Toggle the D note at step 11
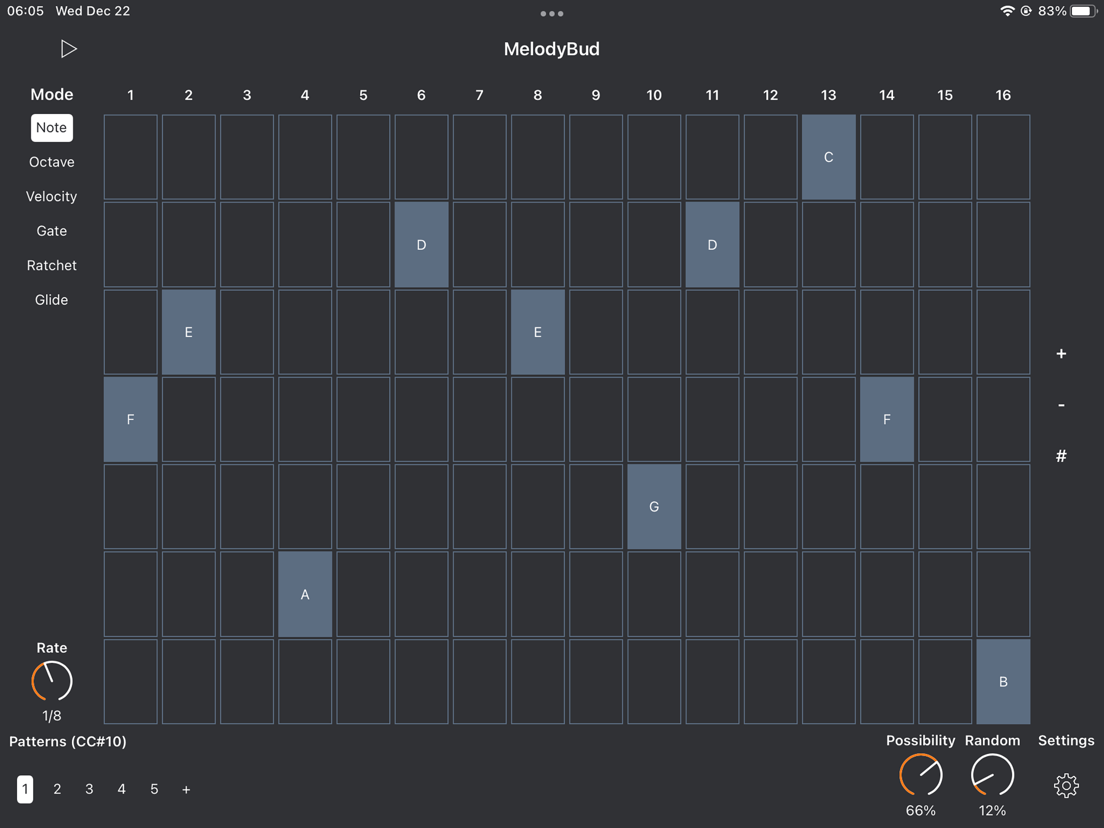Image resolution: width=1104 pixels, height=828 pixels. (713, 244)
